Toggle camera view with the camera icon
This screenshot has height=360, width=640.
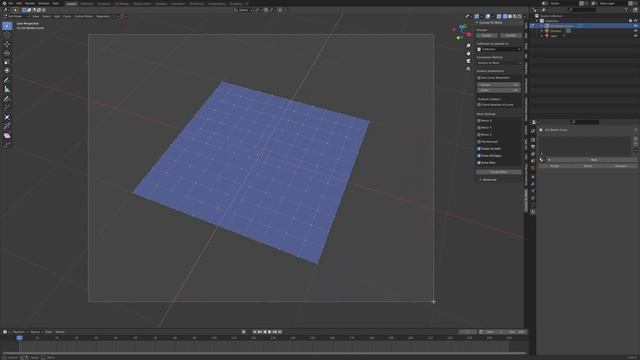pos(468,61)
